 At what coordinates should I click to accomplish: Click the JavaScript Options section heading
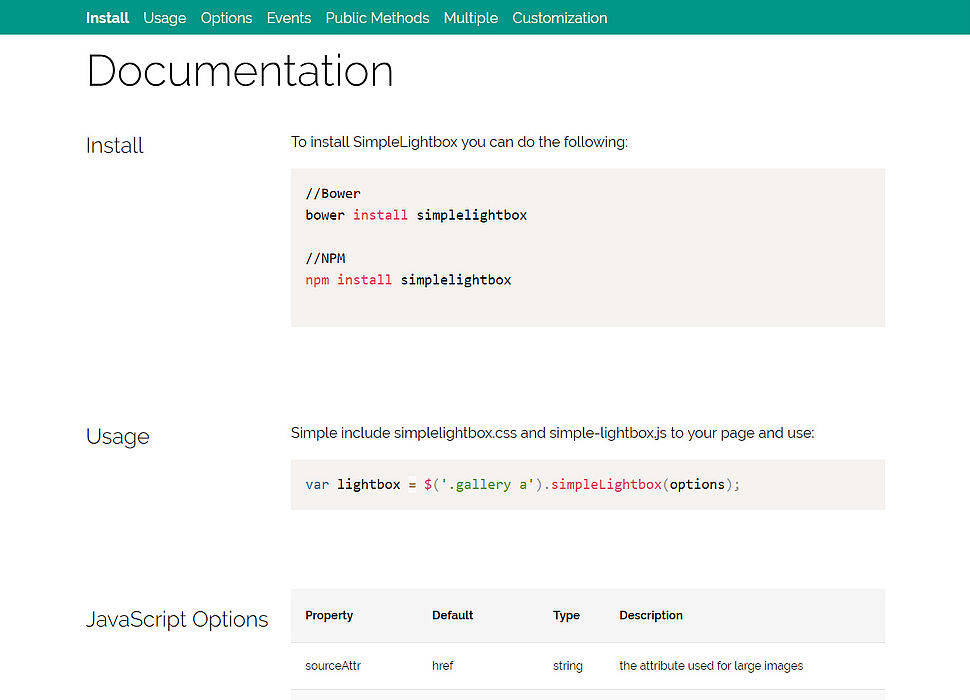177,619
